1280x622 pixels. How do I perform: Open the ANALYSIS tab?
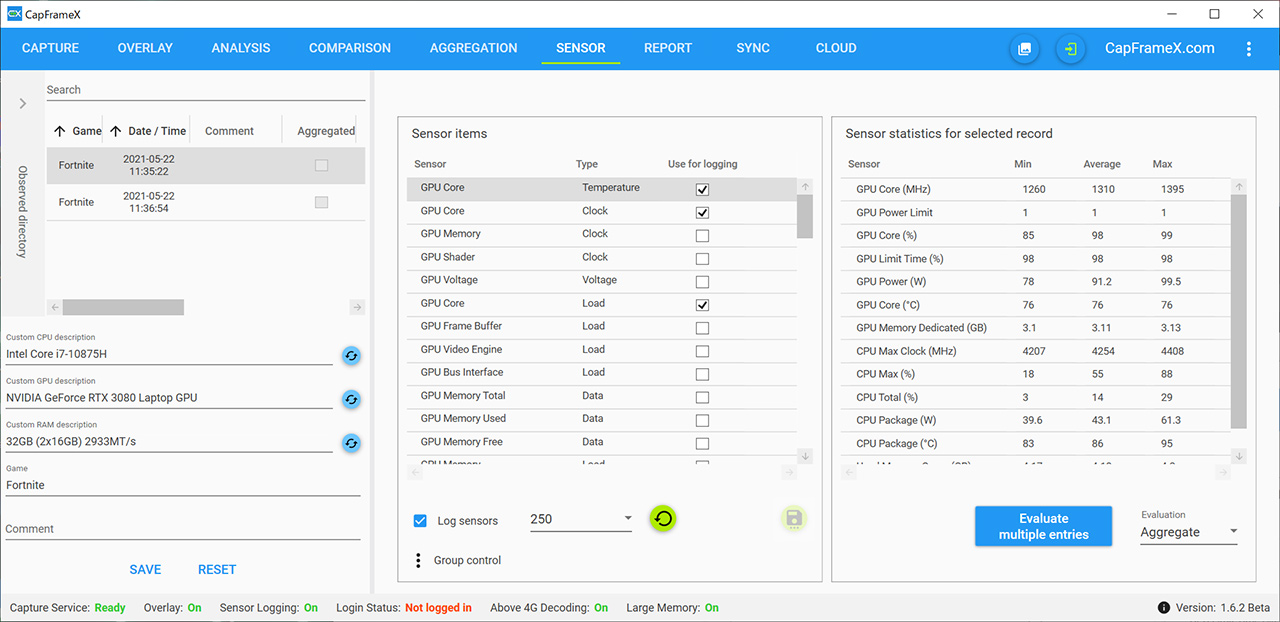(241, 48)
